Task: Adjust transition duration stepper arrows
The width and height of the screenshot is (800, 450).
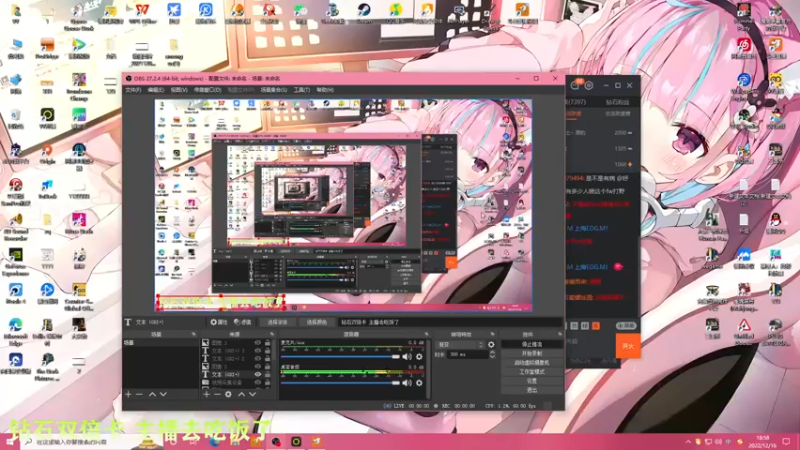Action: point(492,354)
